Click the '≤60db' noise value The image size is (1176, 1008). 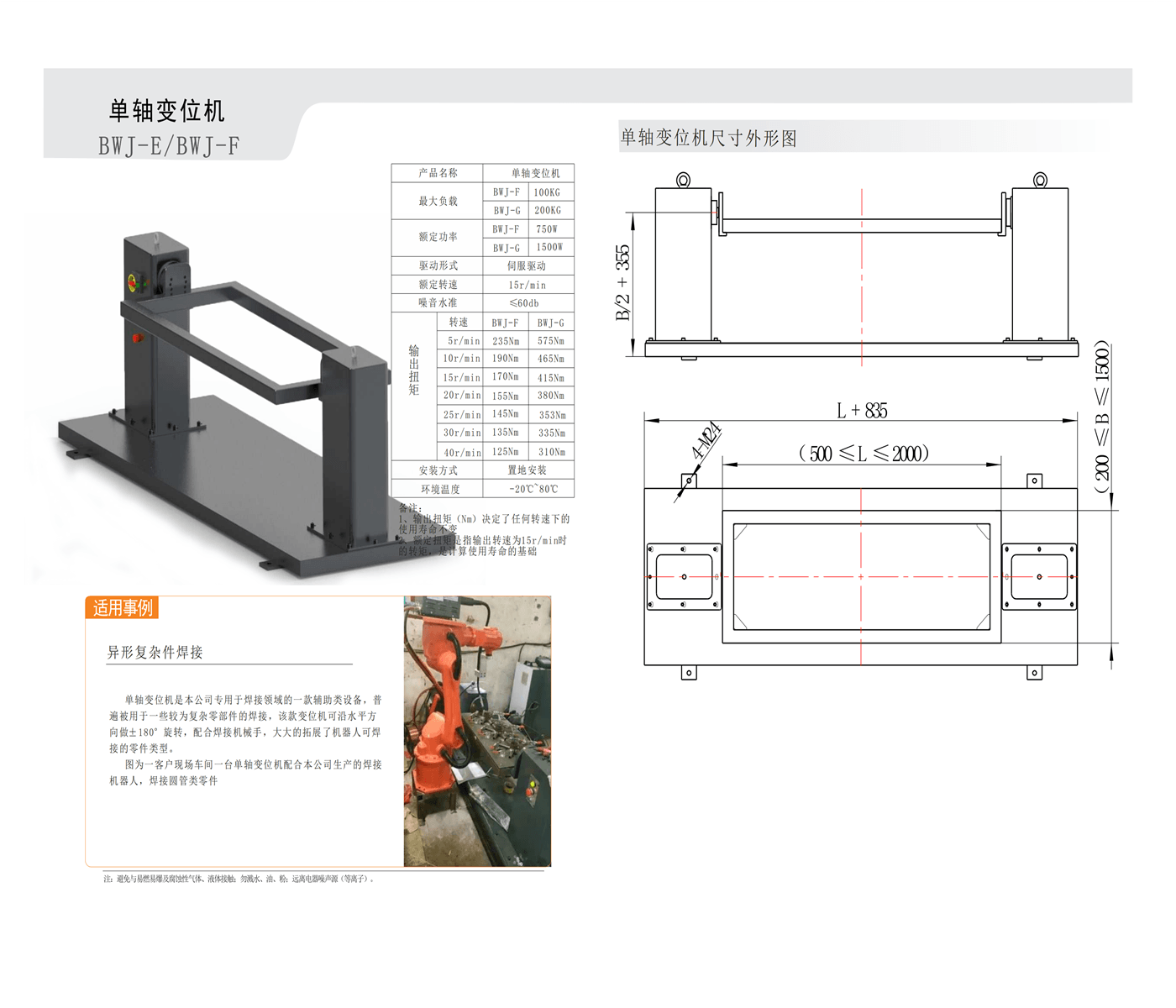click(x=524, y=303)
